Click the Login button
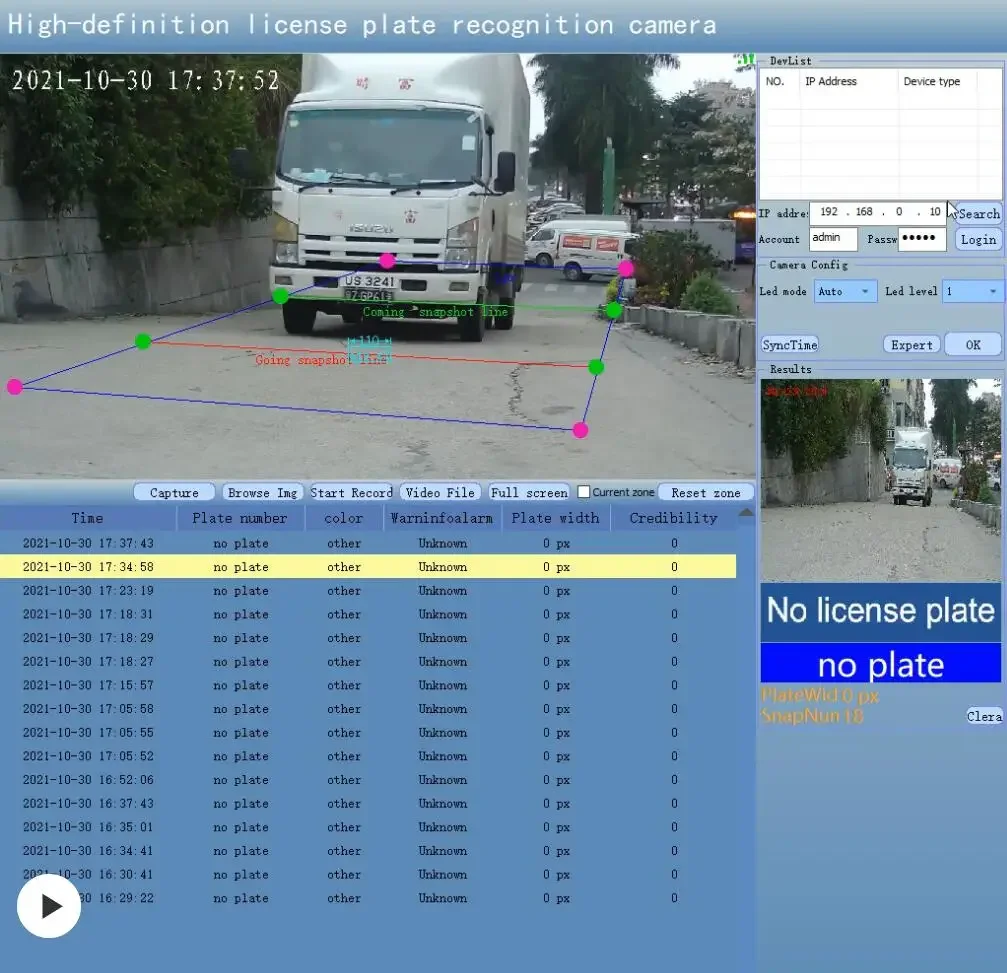This screenshot has width=1007, height=973. (978, 240)
